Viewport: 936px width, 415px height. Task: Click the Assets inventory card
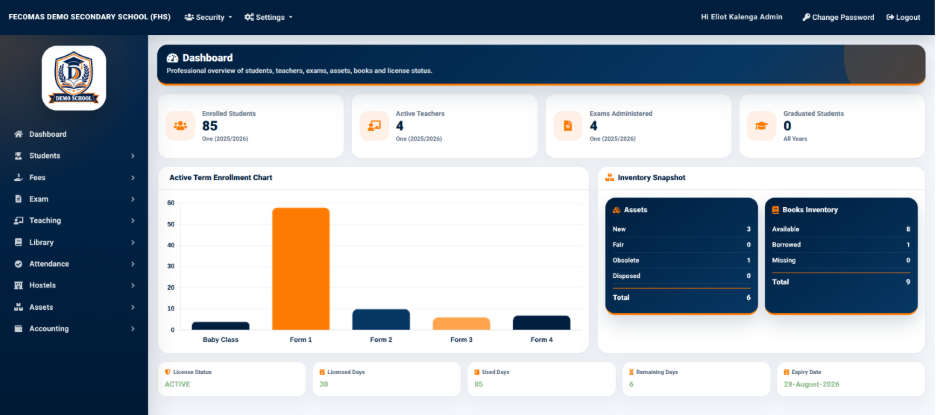tap(681, 256)
